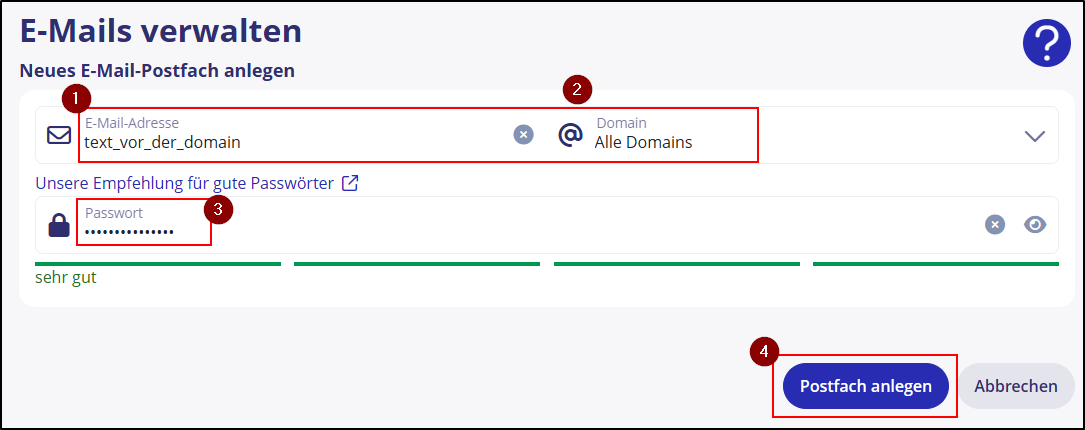Click the @ symbol icon before Domain
The image size is (1085, 430).
pyautogui.click(x=570, y=134)
